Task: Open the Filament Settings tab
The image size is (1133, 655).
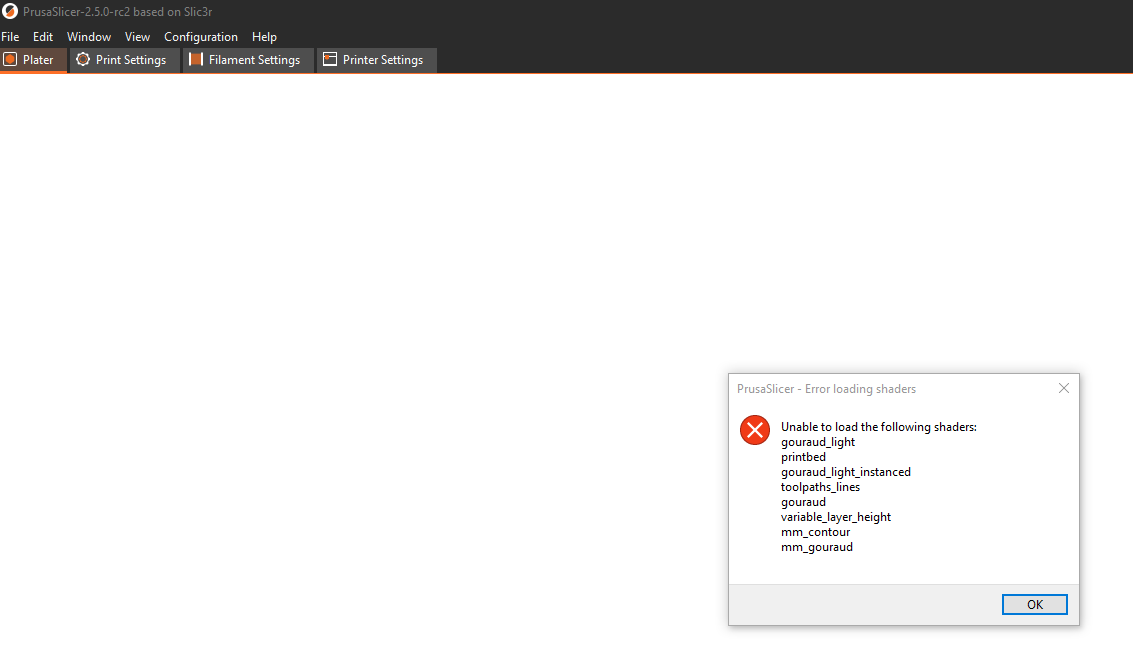Action: pos(248,59)
